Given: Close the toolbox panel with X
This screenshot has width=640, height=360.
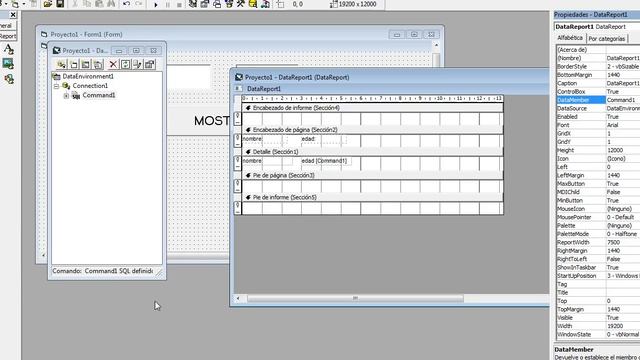Looking at the screenshot, I should pos(13,15).
